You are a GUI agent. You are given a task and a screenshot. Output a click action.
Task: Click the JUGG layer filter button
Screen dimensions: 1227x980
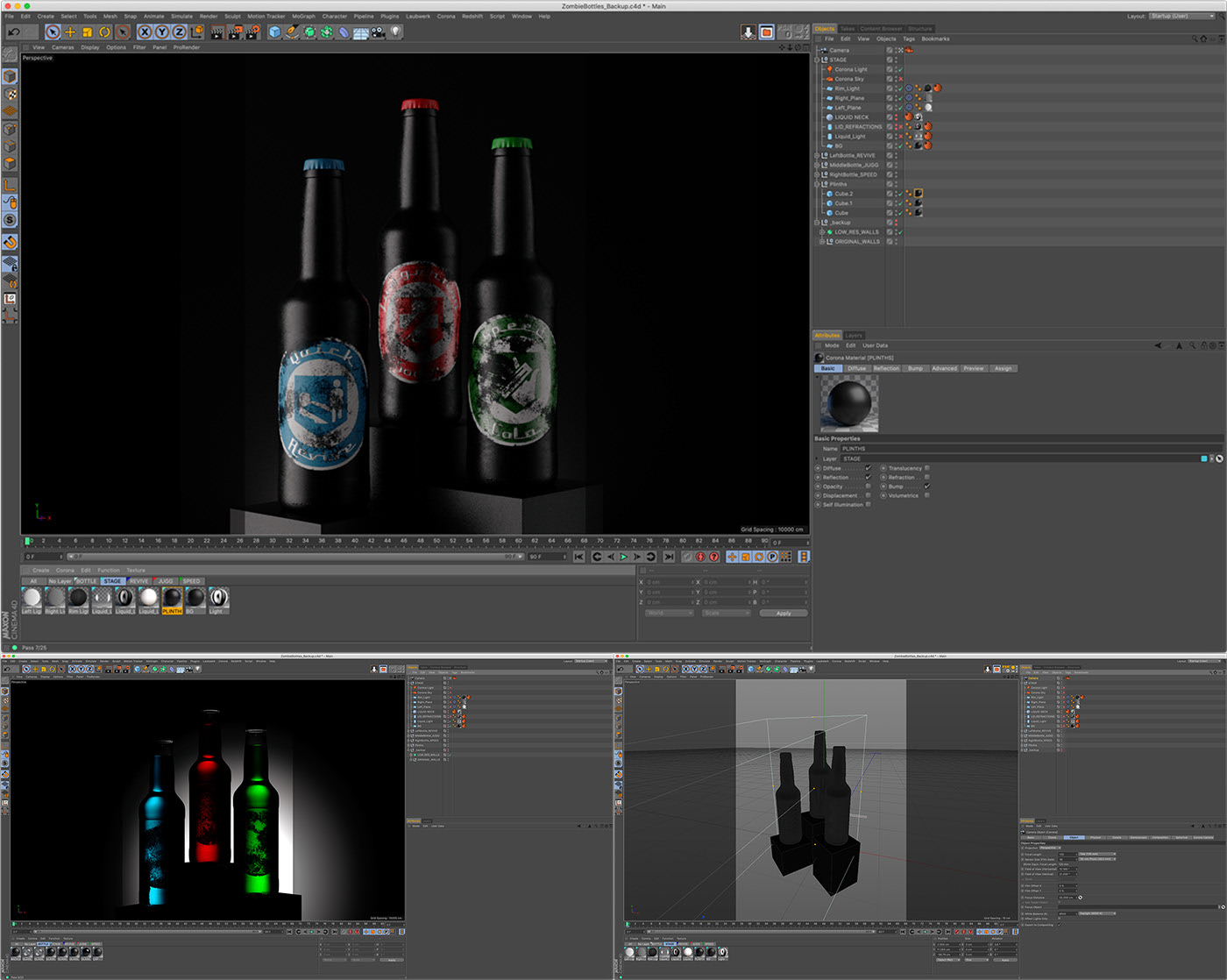point(165,580)
